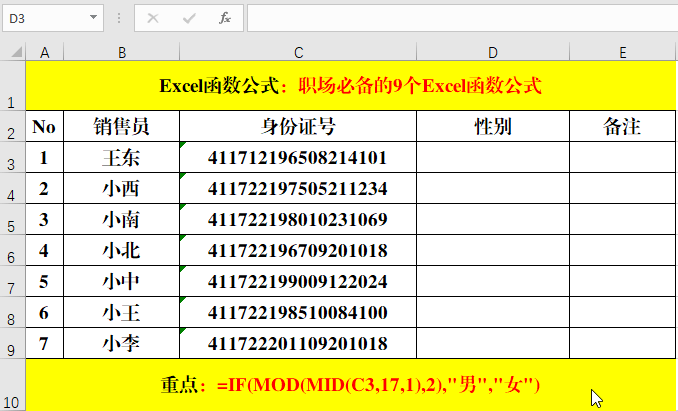
Task: Click the 性别 header cell
Action: pos(493,126)
